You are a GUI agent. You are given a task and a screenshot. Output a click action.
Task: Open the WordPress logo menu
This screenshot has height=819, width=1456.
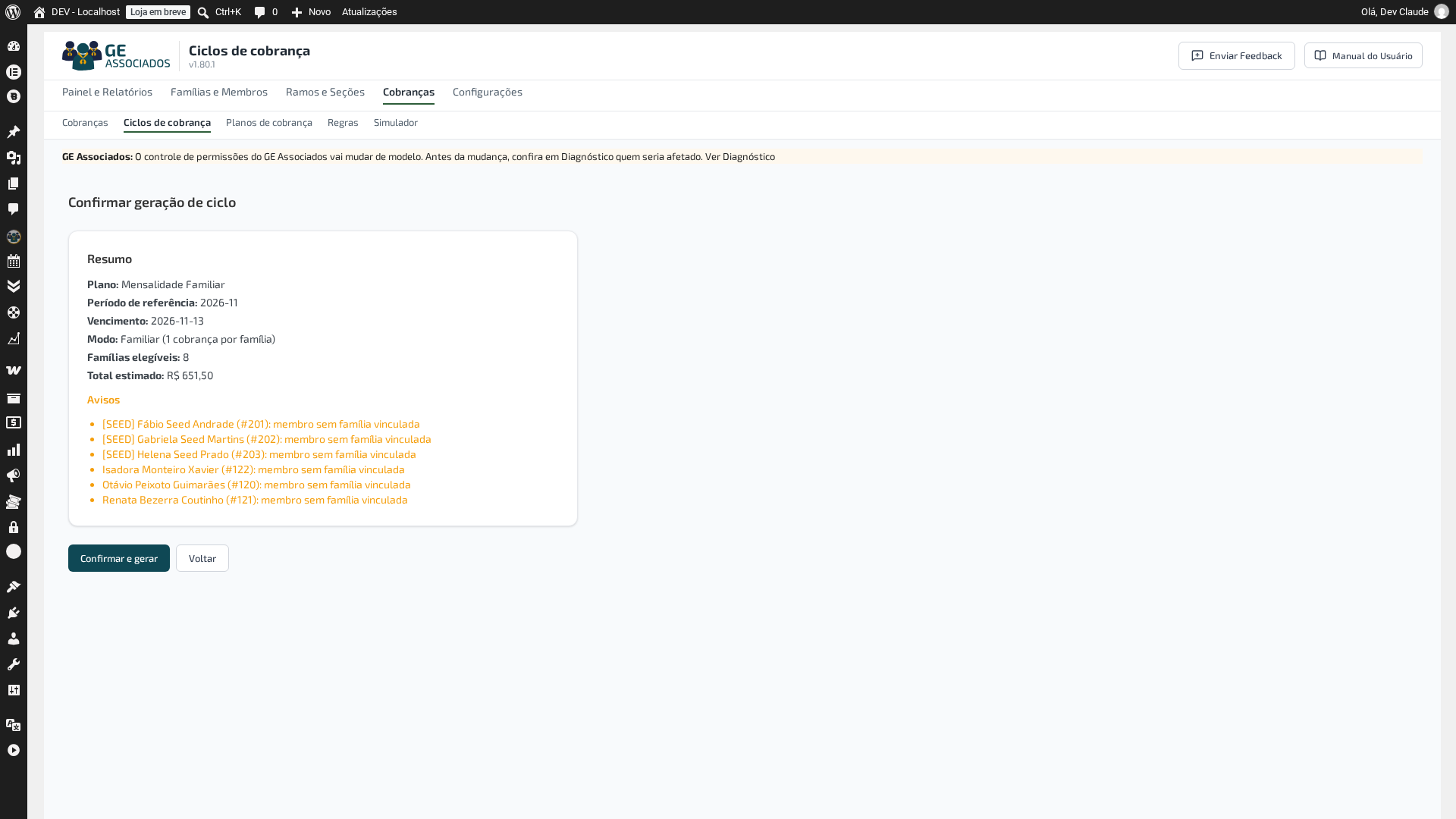(x=13, y=12)
